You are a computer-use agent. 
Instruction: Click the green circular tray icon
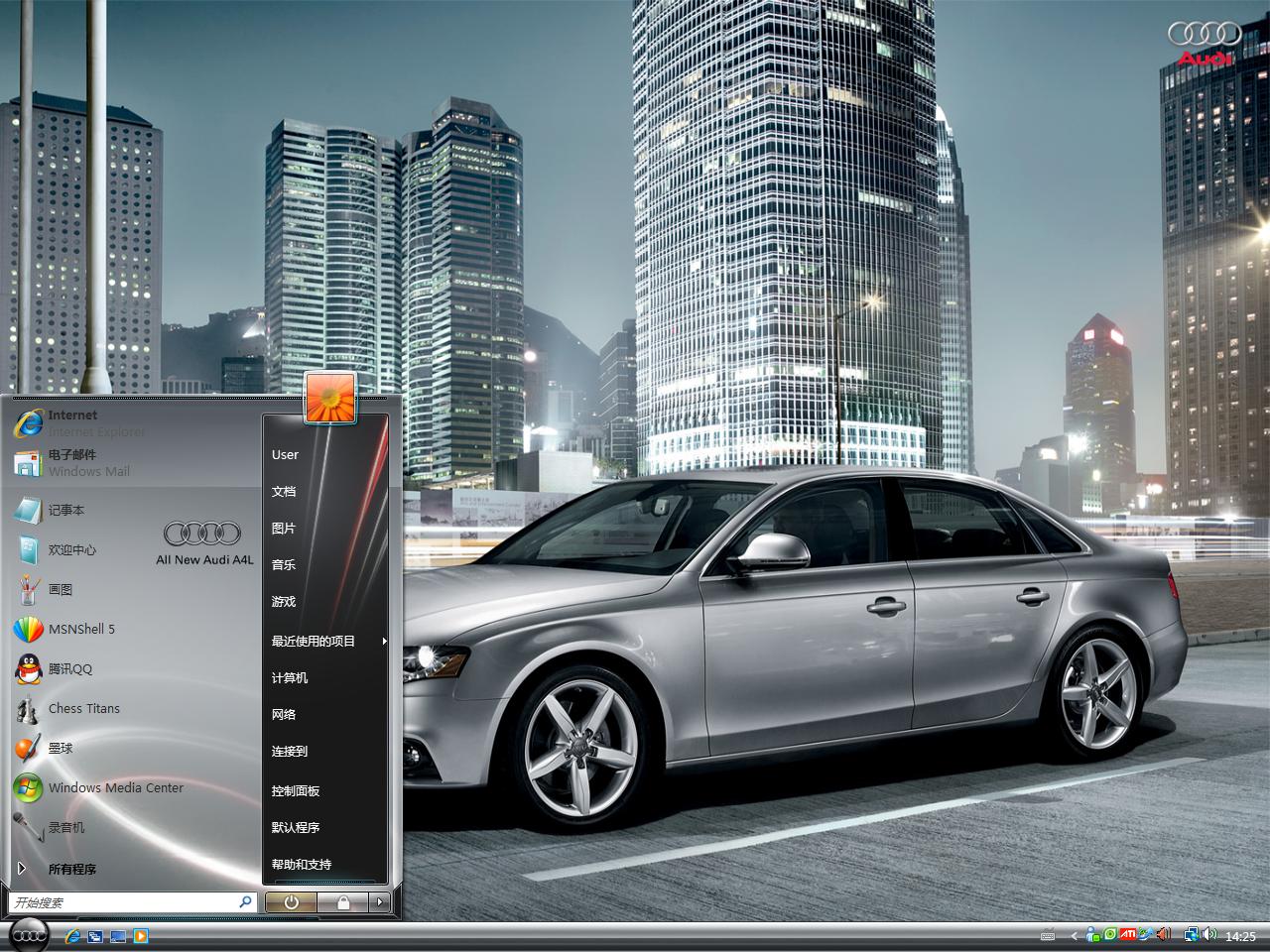1110,934
